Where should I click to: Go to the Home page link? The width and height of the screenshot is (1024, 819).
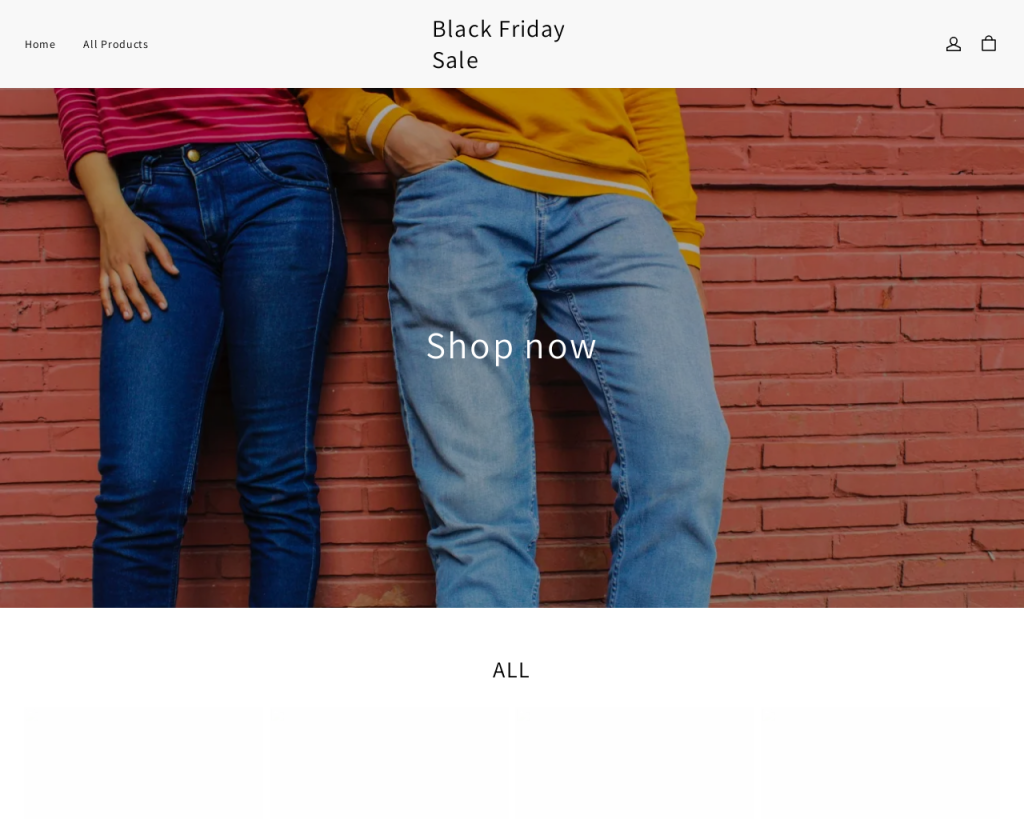[x=40, y=44]
